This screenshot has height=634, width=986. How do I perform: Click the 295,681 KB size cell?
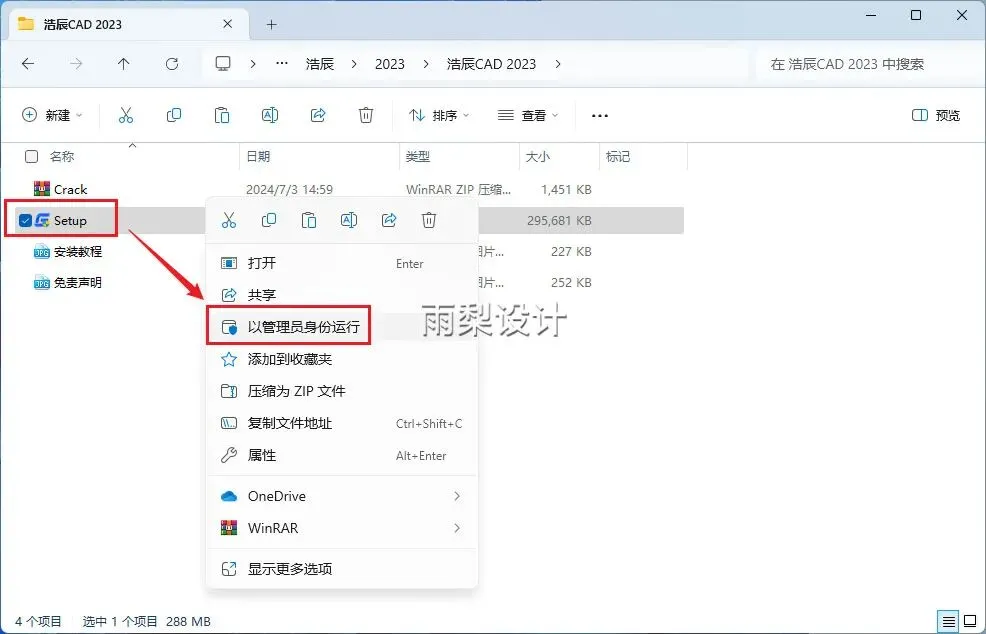pos(560,221)
